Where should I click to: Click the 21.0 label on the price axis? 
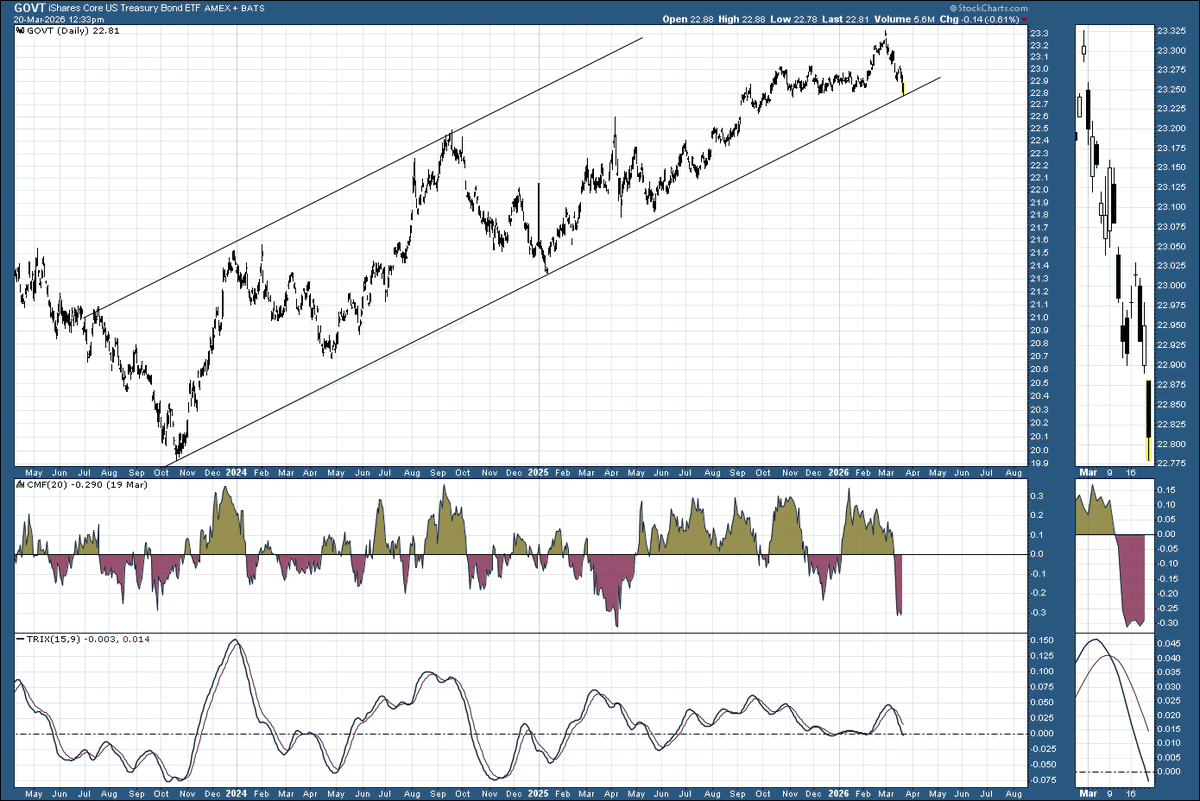pyautogui.click(x=1038, y=317)
